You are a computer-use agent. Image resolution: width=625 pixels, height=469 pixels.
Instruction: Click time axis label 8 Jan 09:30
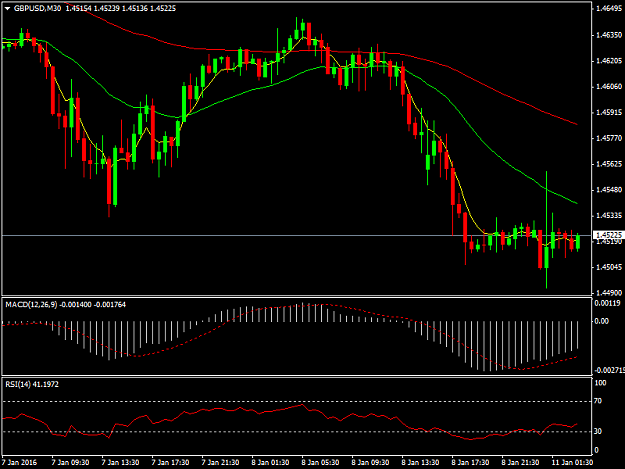[370, 463]
